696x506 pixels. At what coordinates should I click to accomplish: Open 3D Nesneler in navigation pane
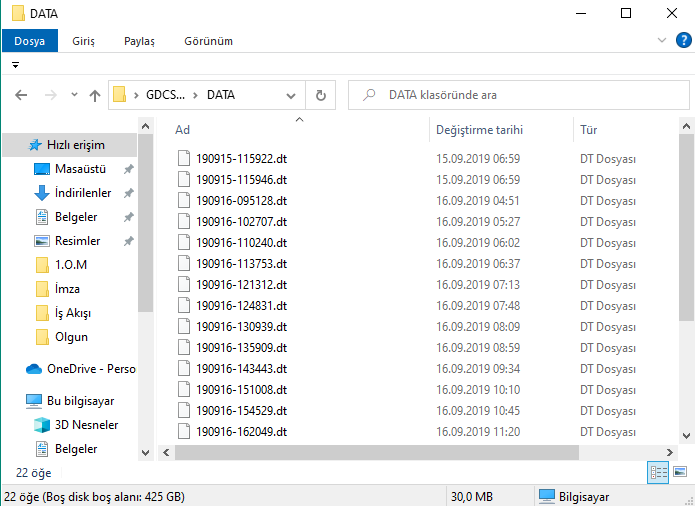[86, 425]
